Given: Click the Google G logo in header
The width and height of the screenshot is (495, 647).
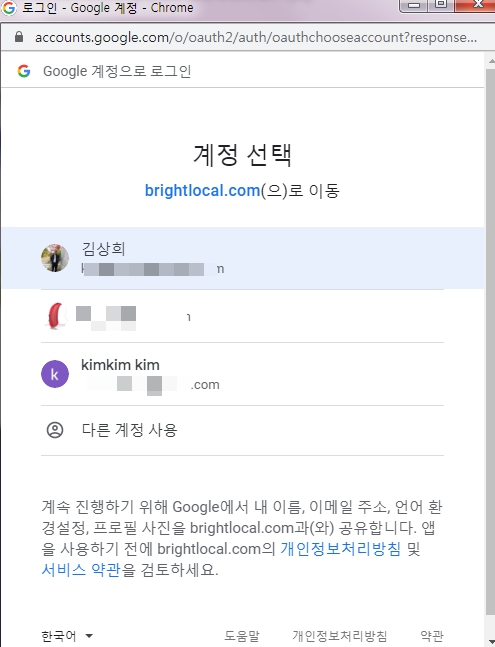Looking at the screenshot, I should 24,71.
